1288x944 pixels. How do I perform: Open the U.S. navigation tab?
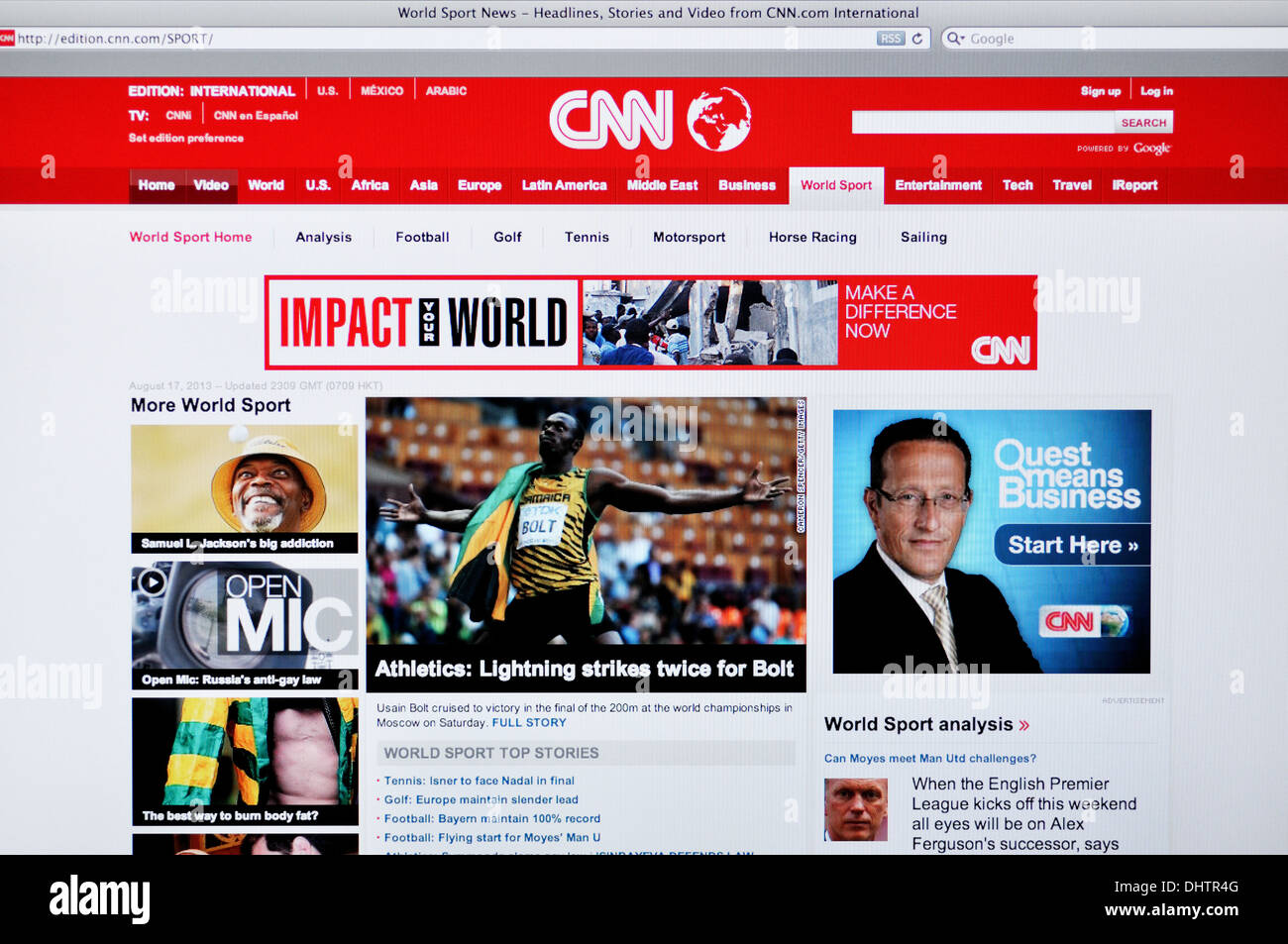(x=318, y=185)
